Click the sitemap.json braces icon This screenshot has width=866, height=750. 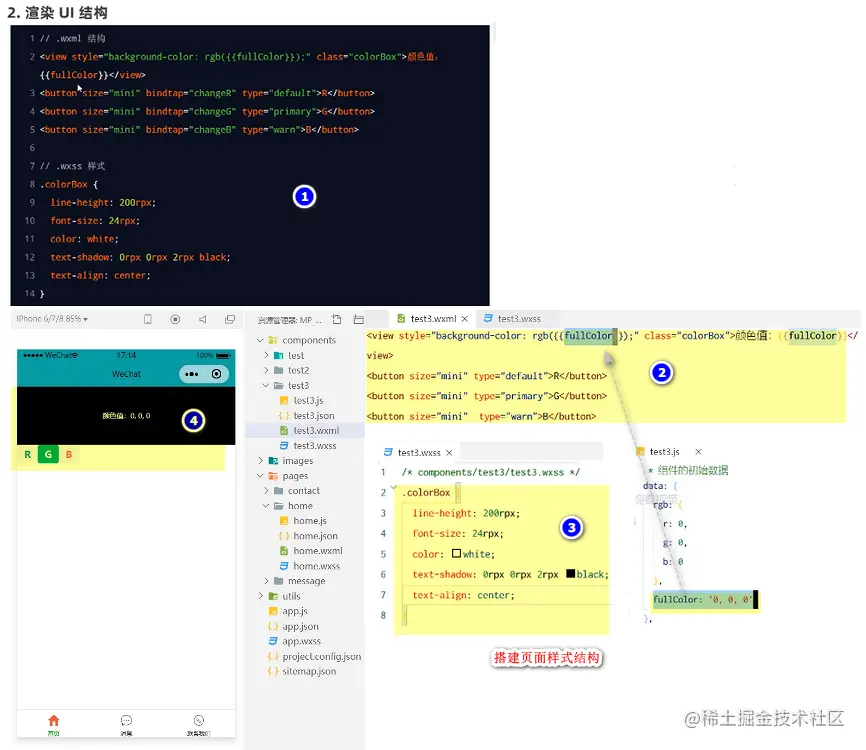tap(273, 671)
